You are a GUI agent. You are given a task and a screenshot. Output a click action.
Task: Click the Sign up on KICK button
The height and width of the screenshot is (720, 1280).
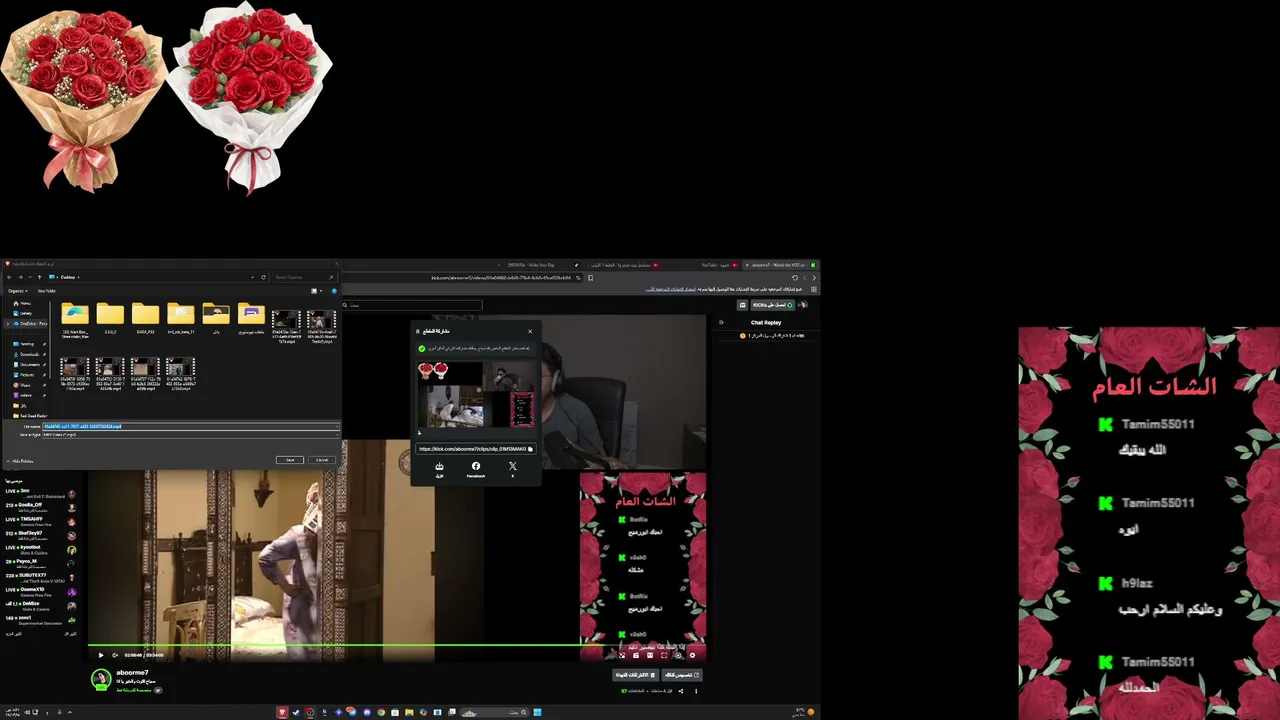pyautogui.click(x=773, y=305)
